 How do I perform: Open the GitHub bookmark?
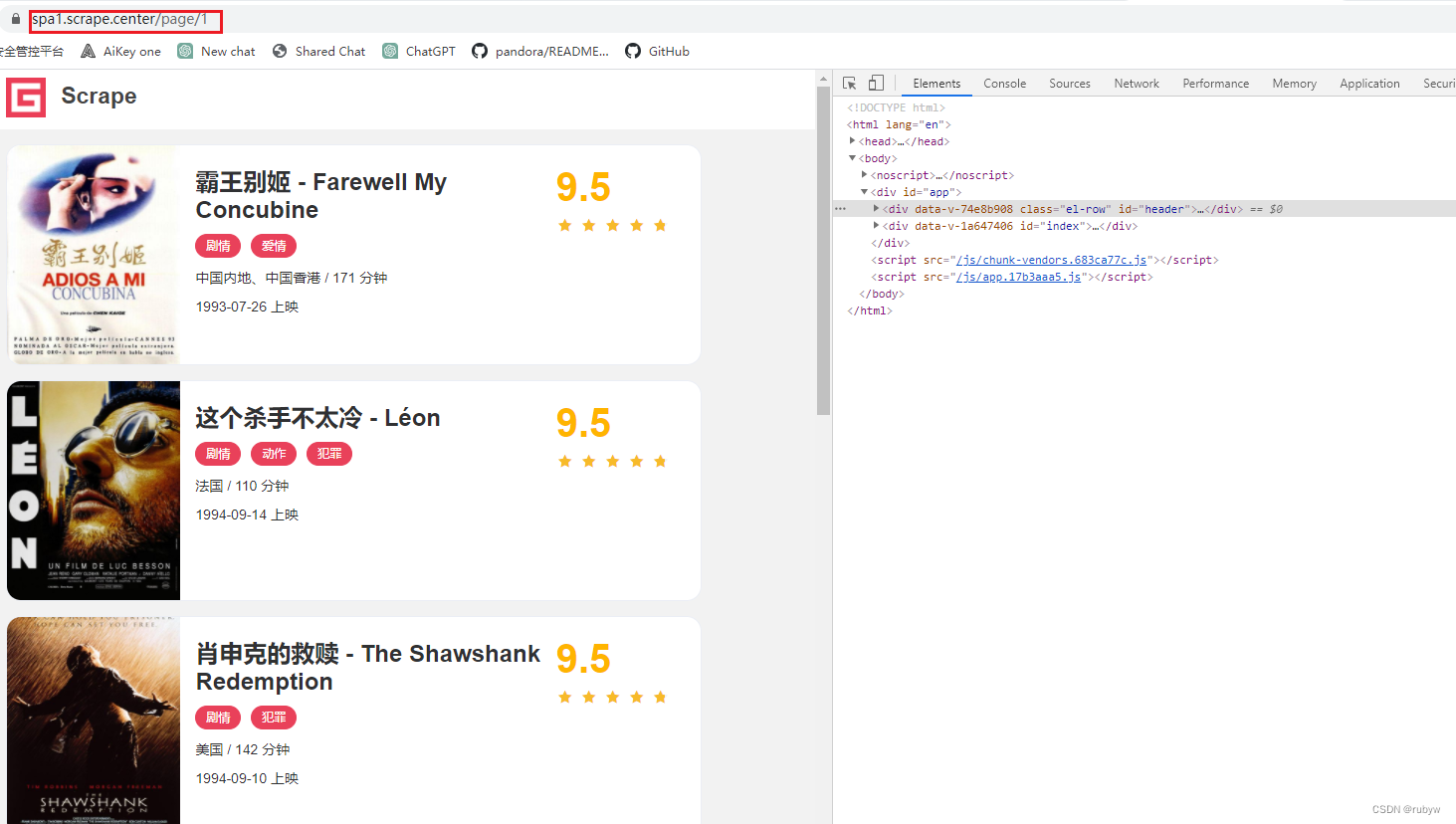coord(658,51)
